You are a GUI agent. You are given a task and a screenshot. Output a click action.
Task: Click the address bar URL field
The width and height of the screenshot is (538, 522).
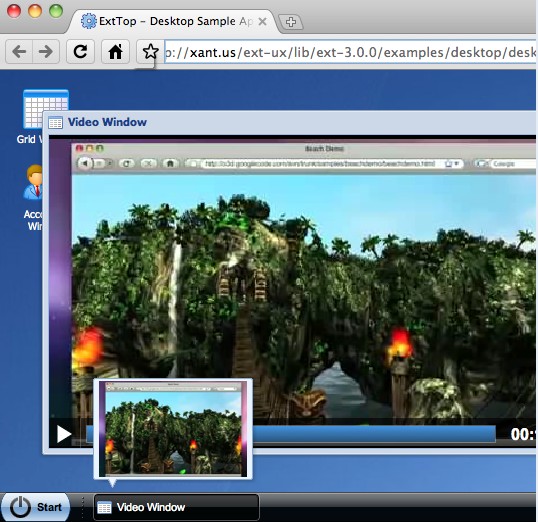[x=350, y=52]
